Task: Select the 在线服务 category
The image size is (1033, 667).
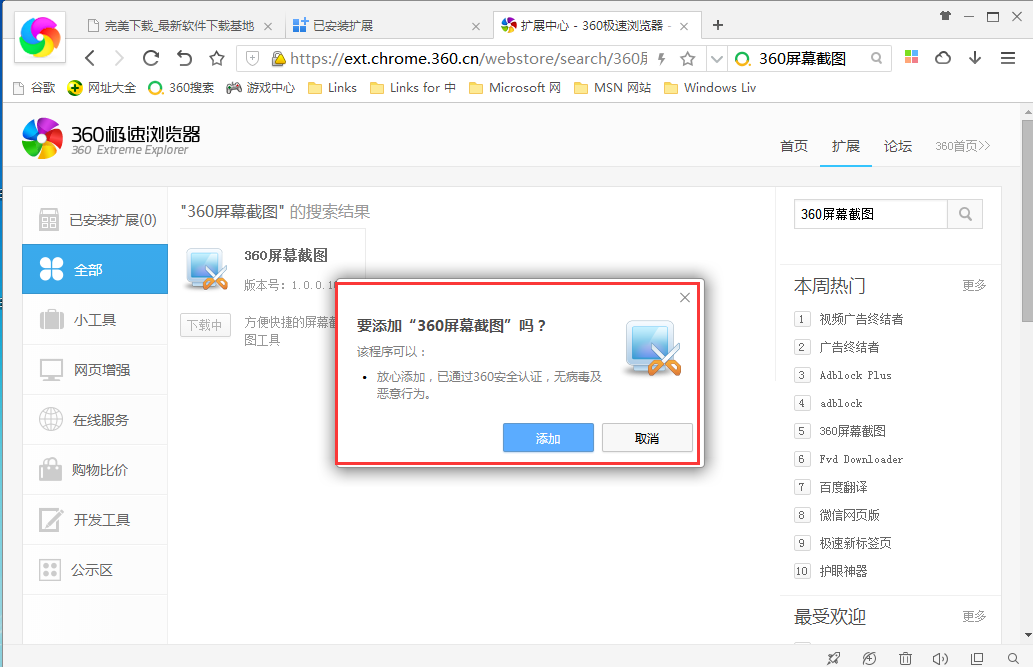Action: coord(95,420)
